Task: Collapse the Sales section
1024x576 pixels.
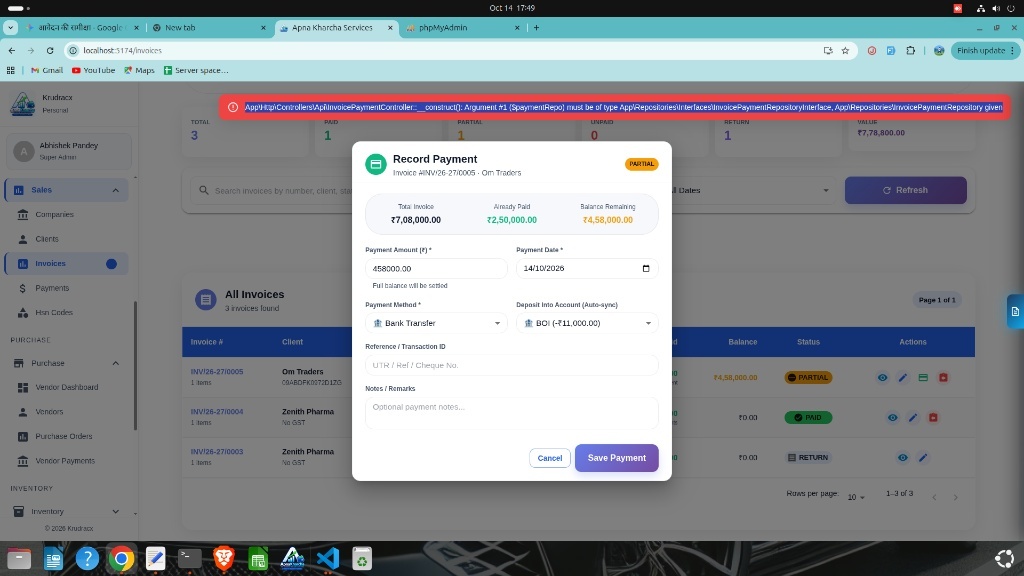Action: (116, 190)
